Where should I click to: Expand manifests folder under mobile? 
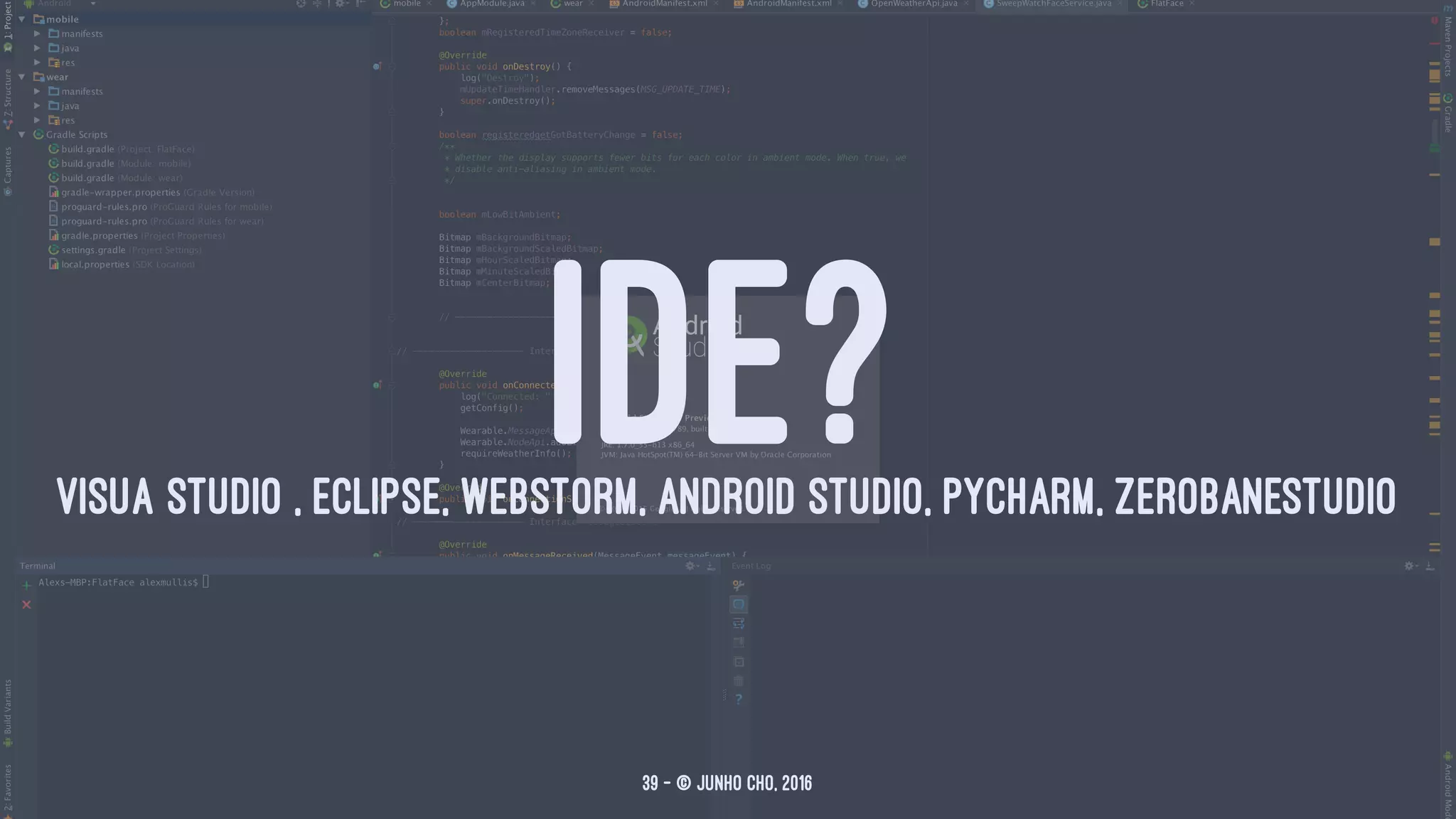38,33
